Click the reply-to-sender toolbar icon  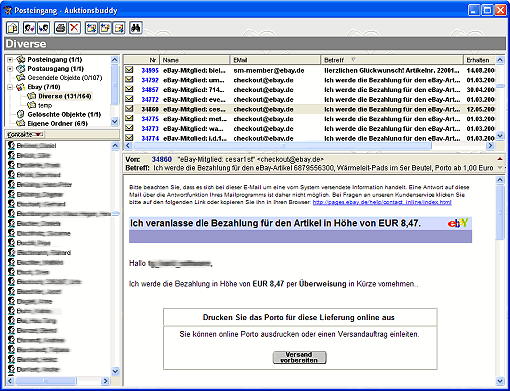click(x=29, y=28)
